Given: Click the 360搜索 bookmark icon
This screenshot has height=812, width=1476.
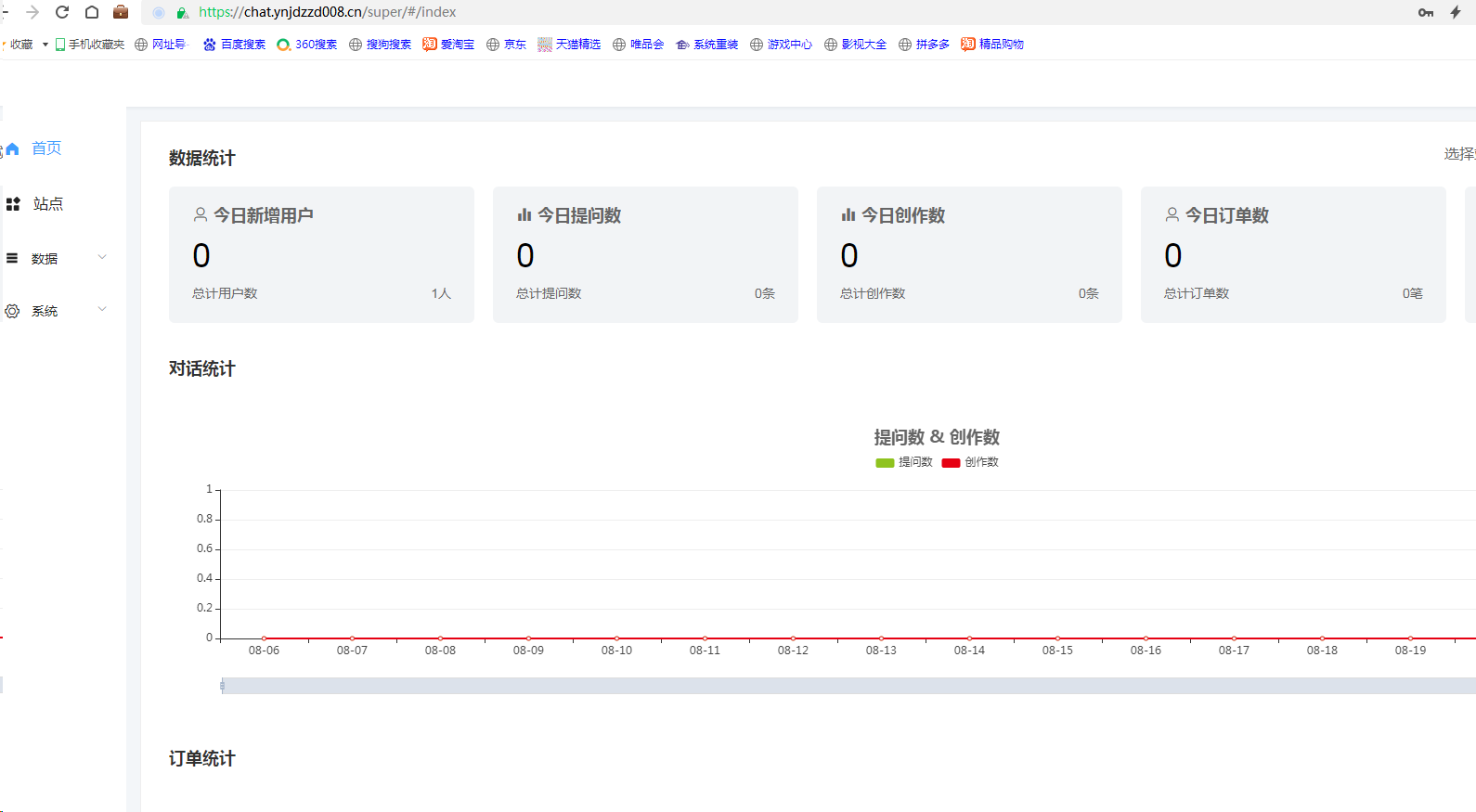Looking at the screenshot, I should click(x=283, y=45).
